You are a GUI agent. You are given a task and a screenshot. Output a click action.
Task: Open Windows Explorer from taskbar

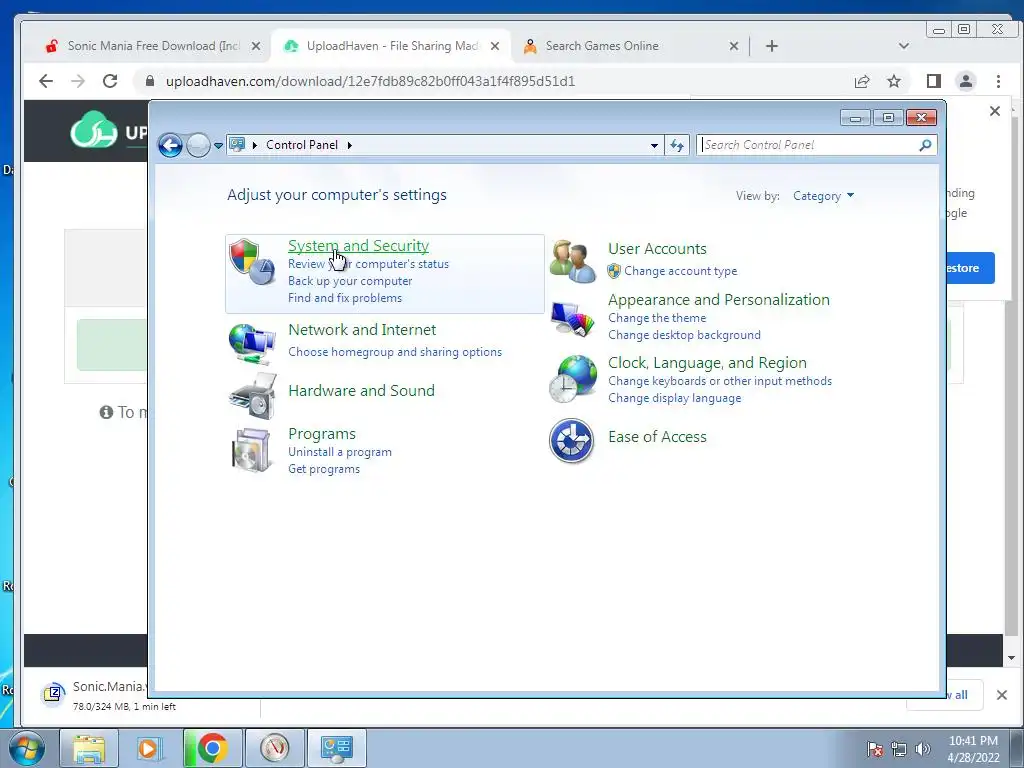click(x=89, y=748)
